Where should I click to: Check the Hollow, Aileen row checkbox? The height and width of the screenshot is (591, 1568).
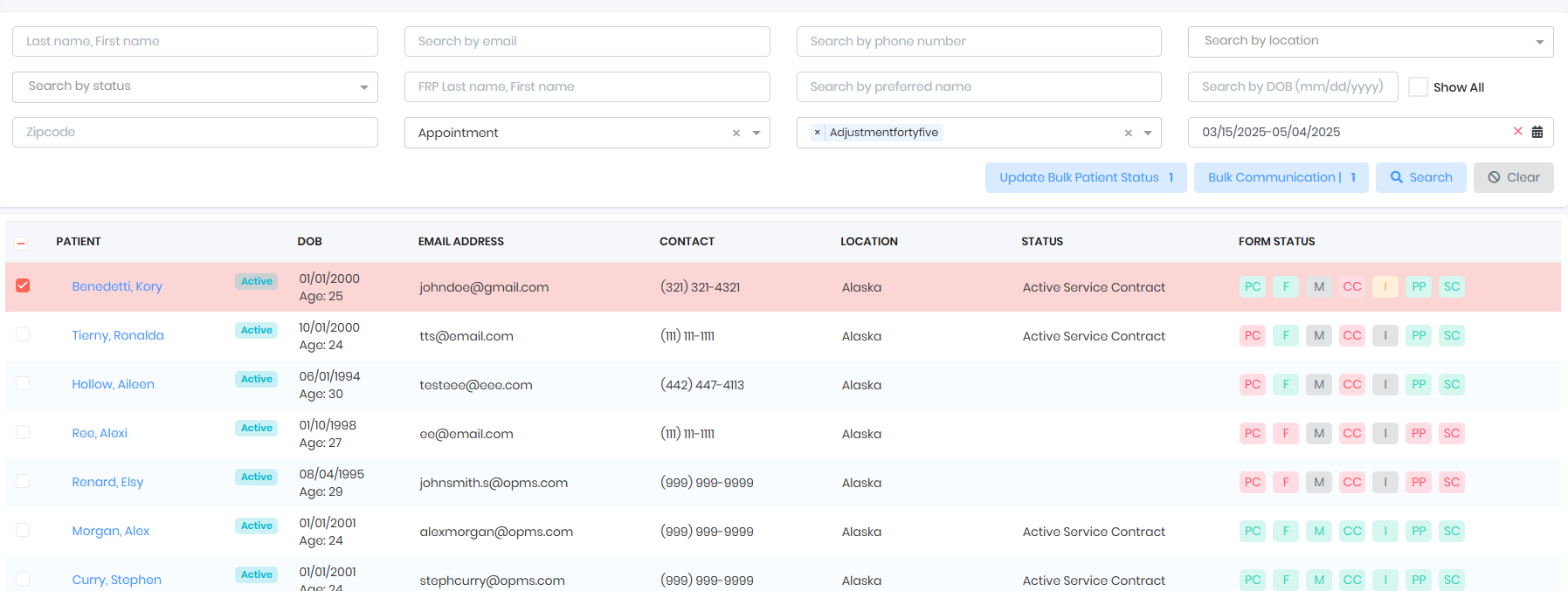(x=23, y=383)
